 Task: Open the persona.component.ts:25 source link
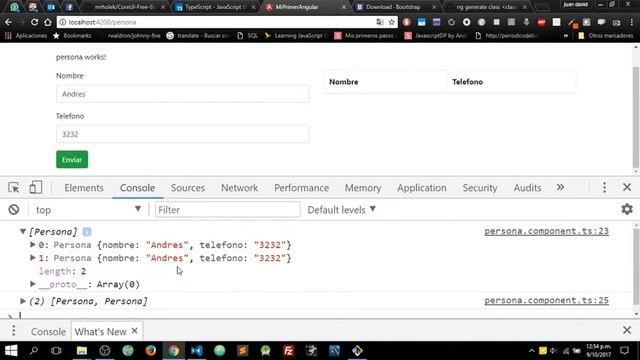pos(546,300)
